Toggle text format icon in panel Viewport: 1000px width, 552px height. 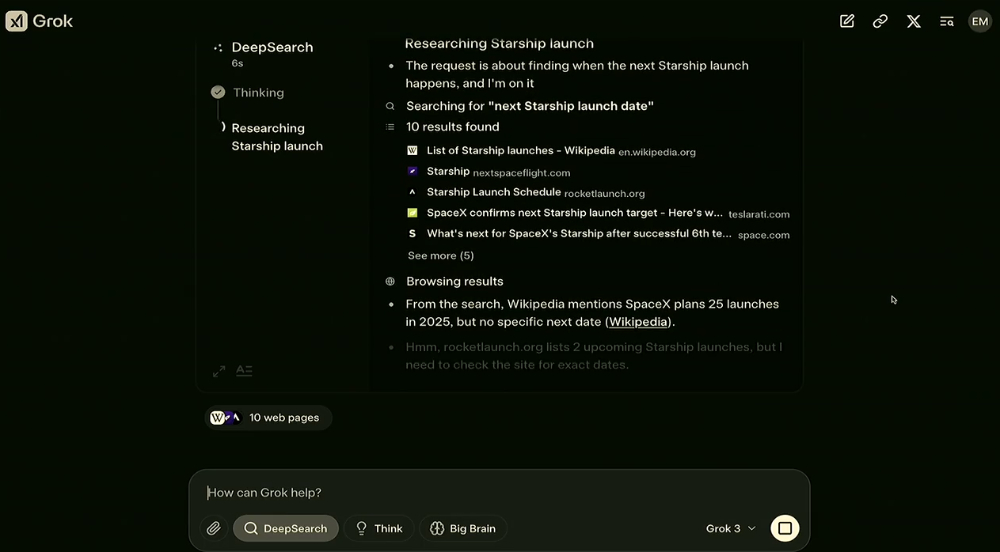point(244,371)
